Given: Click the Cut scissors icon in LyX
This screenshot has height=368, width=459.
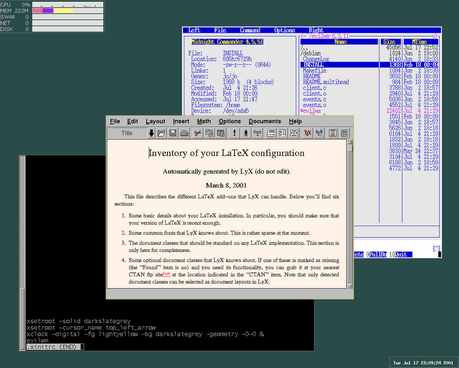Looking at the screenshot, I should pos(198,133).
